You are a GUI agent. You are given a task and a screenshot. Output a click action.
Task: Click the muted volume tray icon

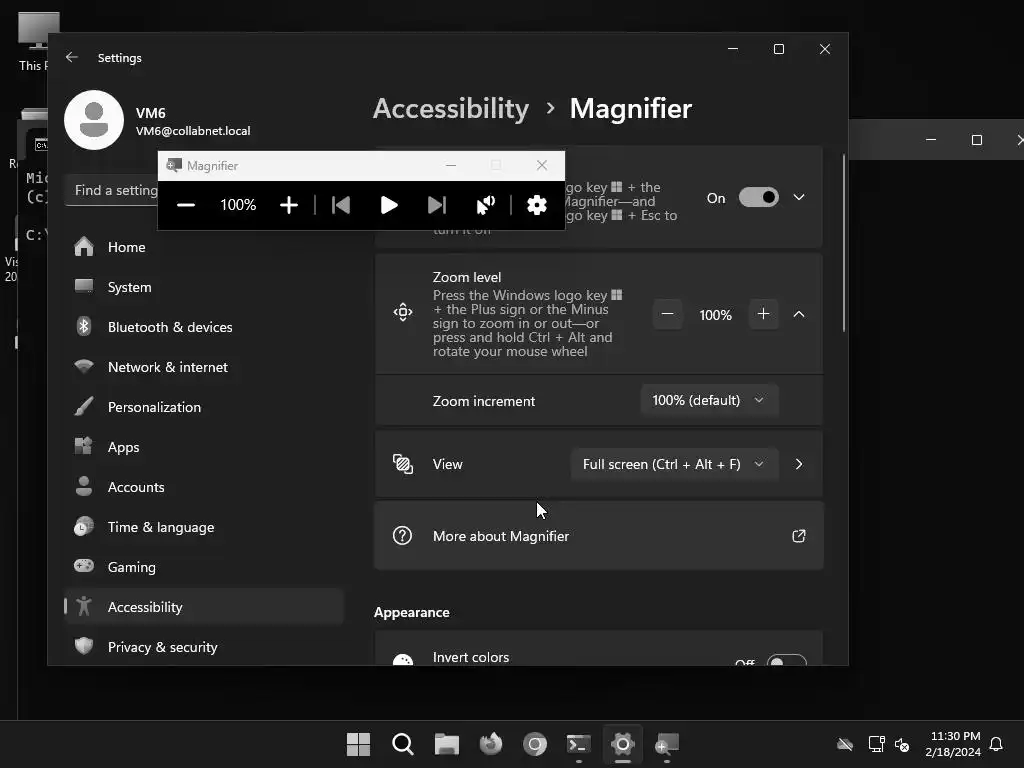click(x=902, y=744)
